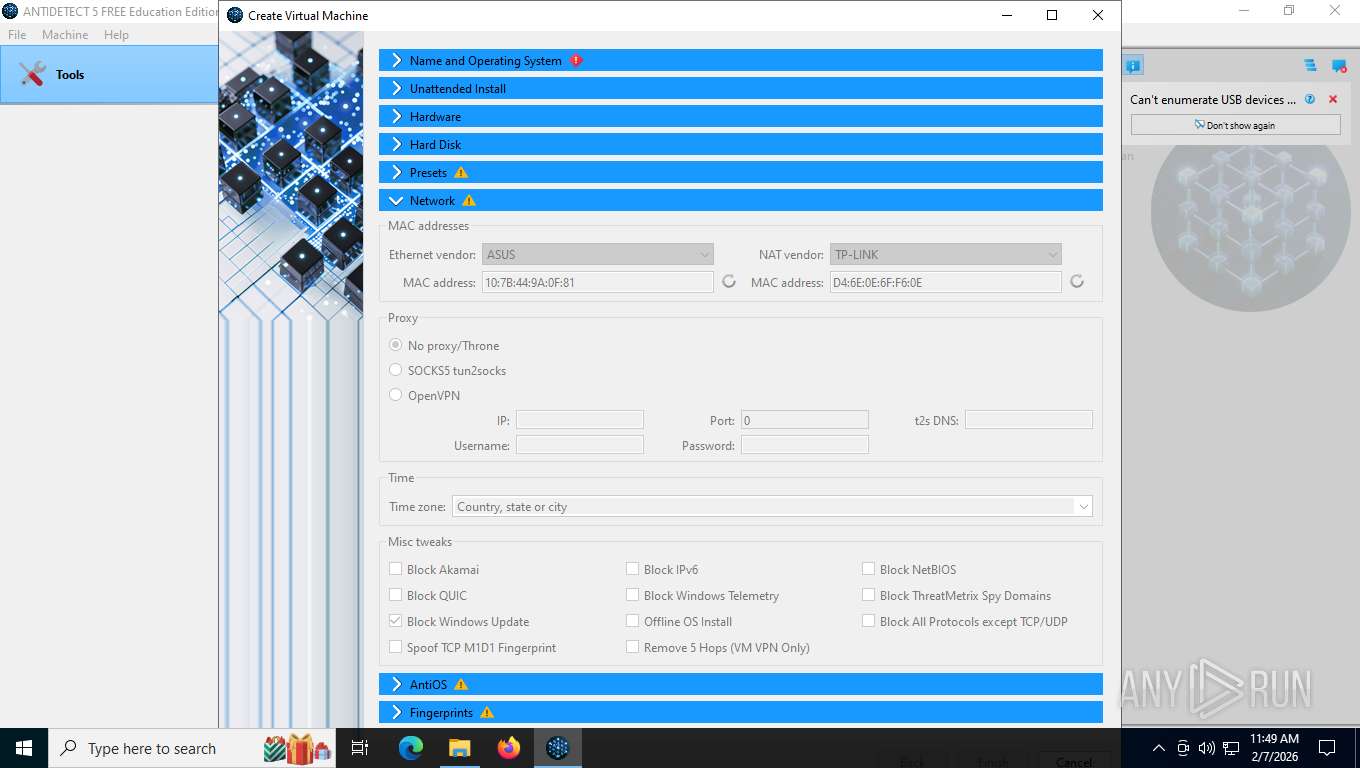Regenerate the NAT MAC address

tap(1077, 282)
